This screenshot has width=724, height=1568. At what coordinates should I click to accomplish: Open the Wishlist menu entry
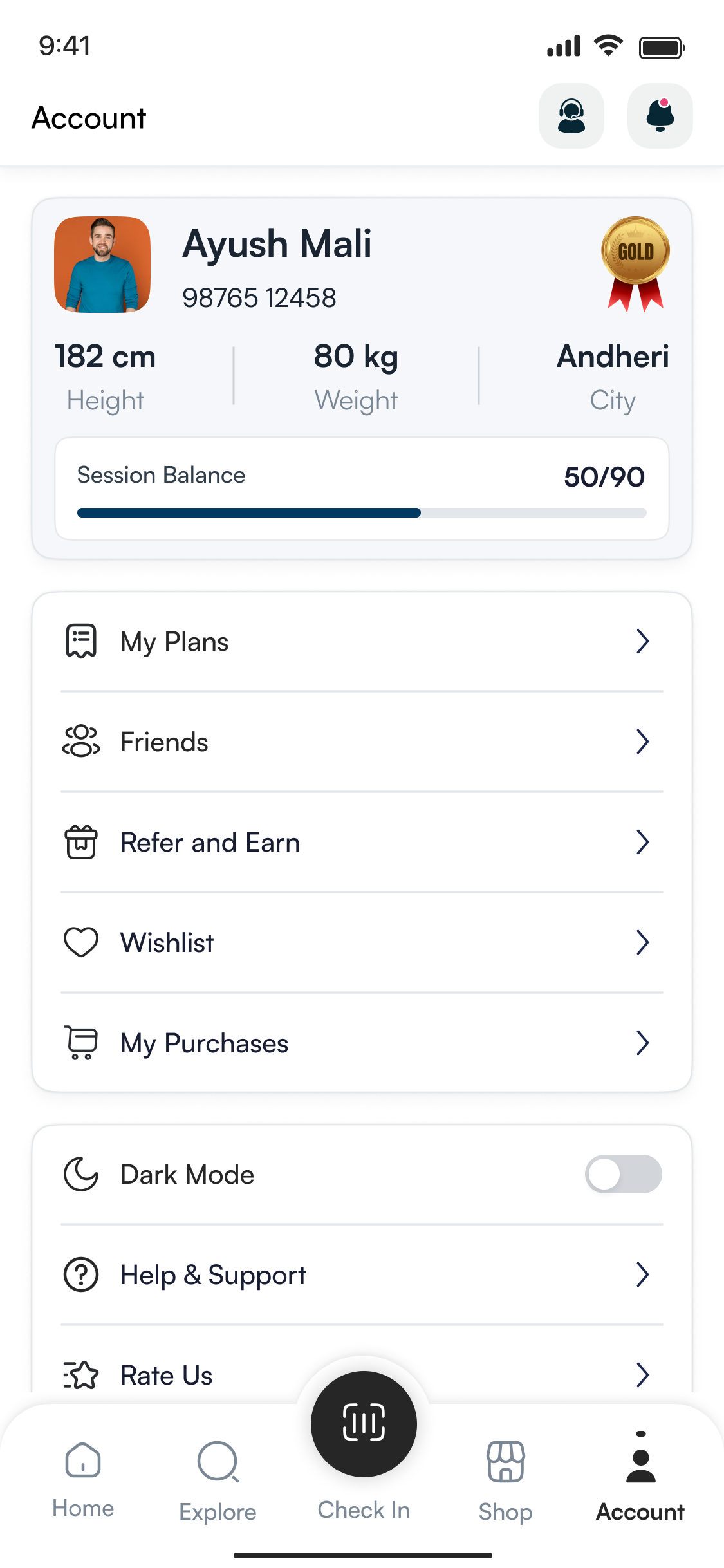coord(167,943)
